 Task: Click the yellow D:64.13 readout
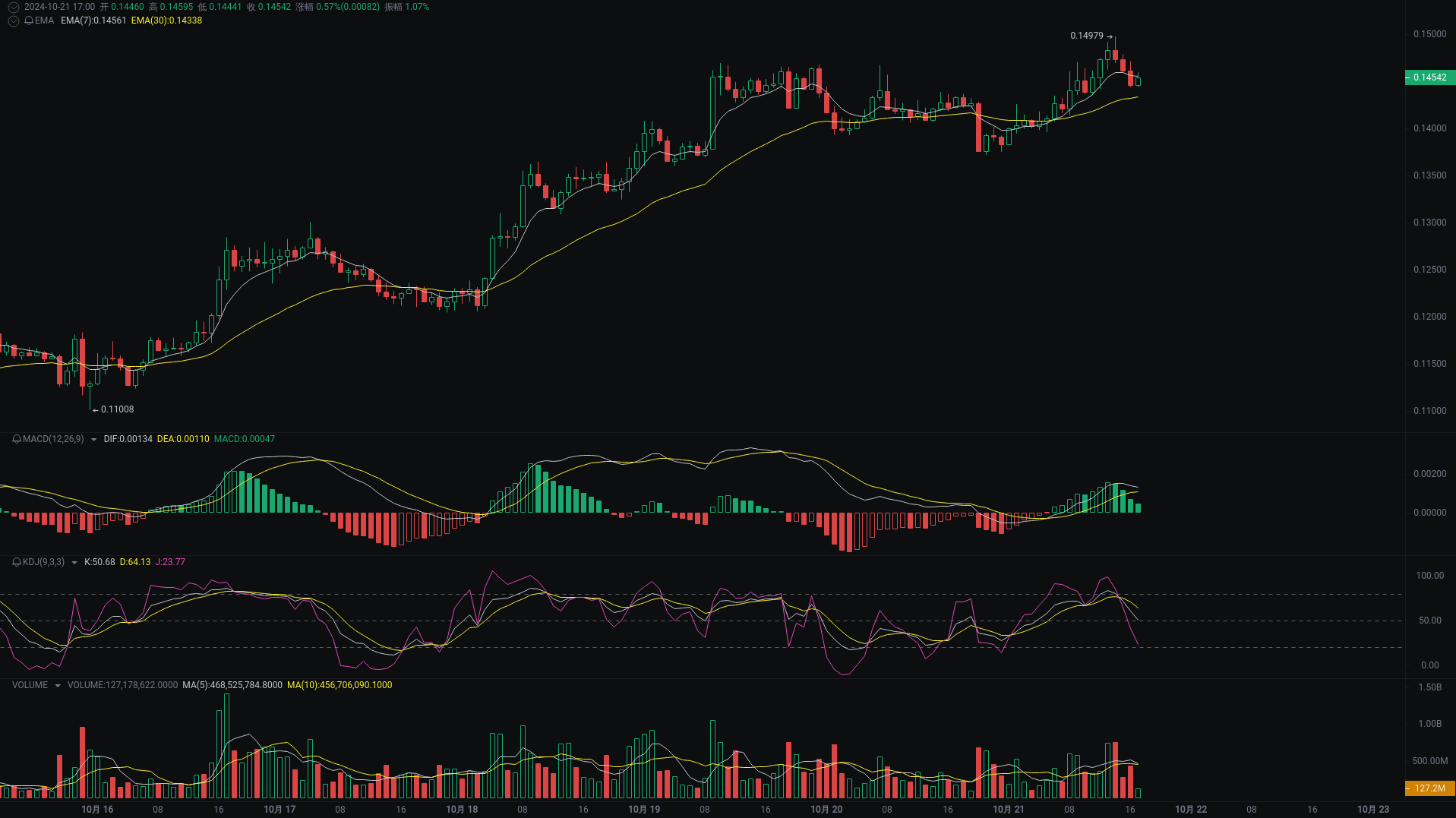point(135,562)
